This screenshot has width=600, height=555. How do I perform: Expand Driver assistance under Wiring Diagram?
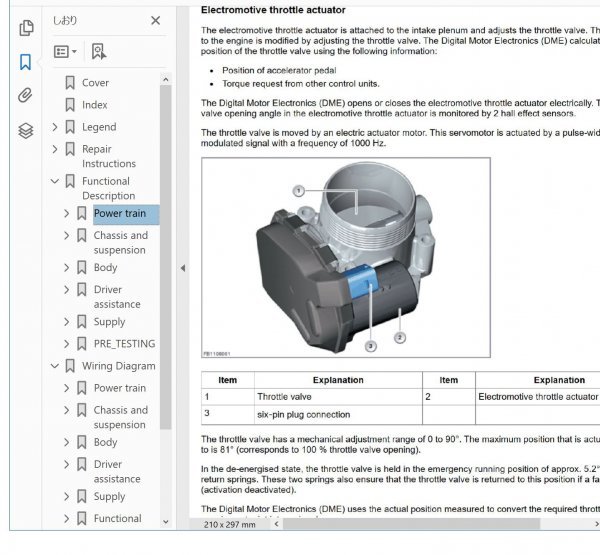pos(67,464)
